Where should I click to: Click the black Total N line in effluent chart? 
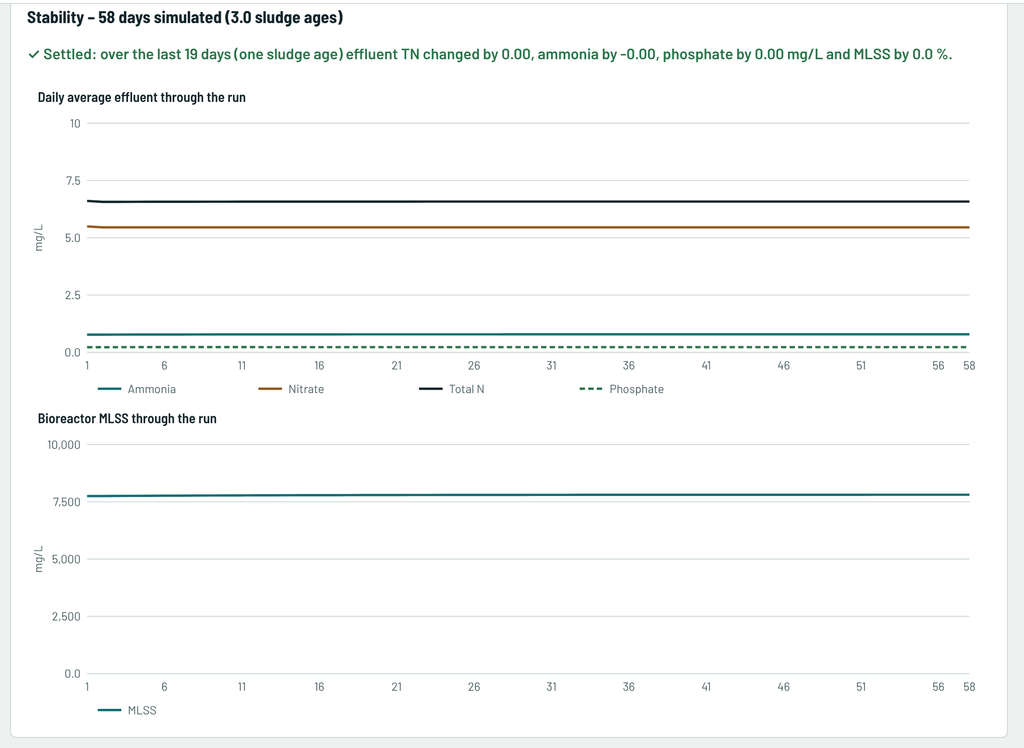pyautogui.click(x=528, y=201)
